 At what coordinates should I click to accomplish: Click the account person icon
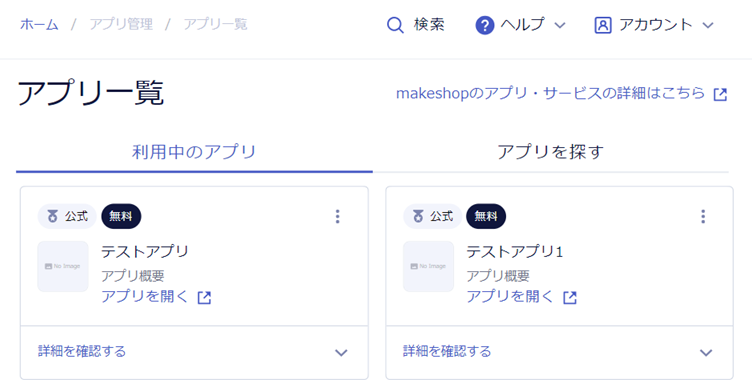[603, 25]
